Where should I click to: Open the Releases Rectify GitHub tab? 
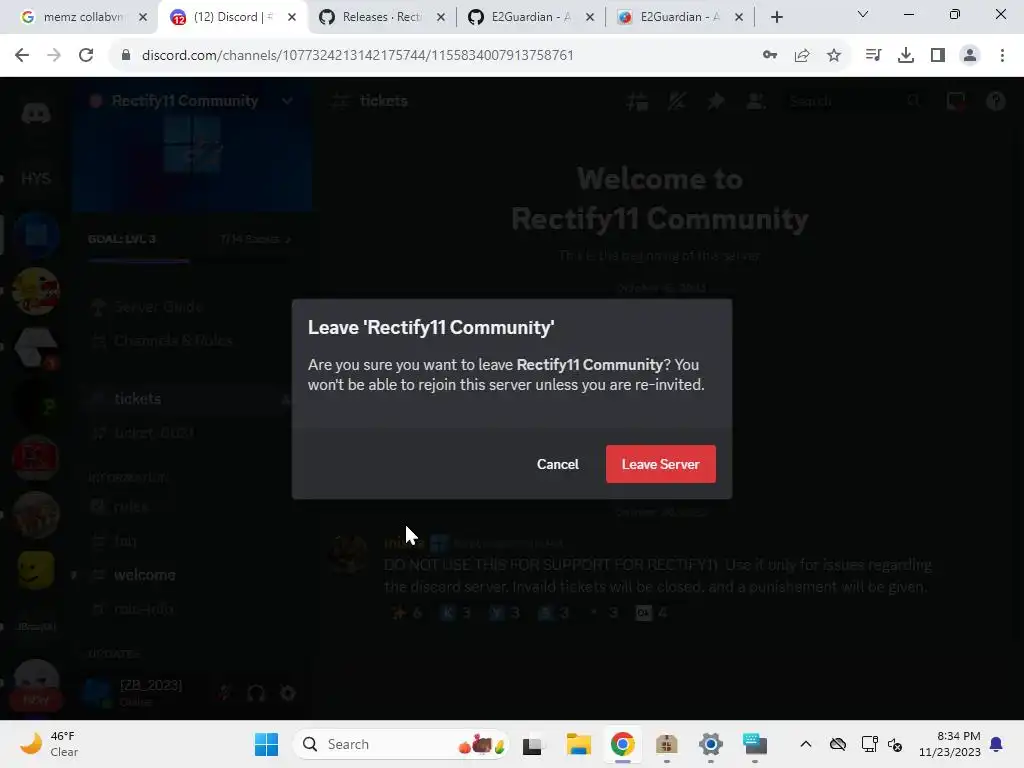[x=381, y=17]
